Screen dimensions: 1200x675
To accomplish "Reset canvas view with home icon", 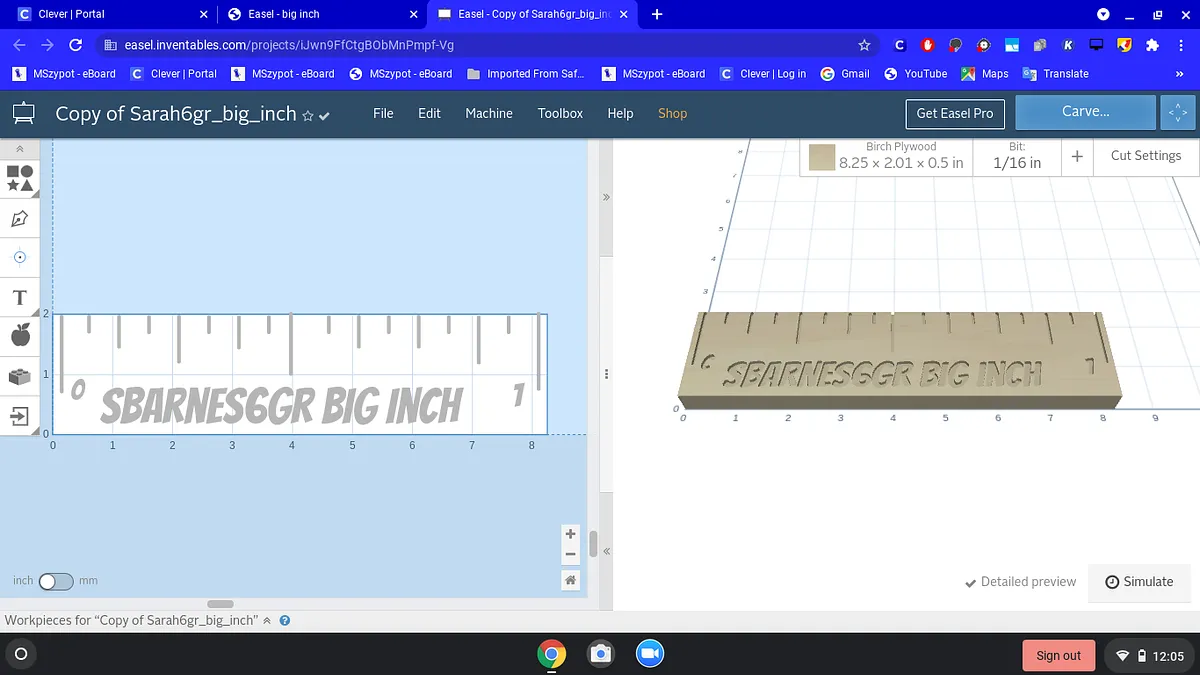I will point(570,580).
